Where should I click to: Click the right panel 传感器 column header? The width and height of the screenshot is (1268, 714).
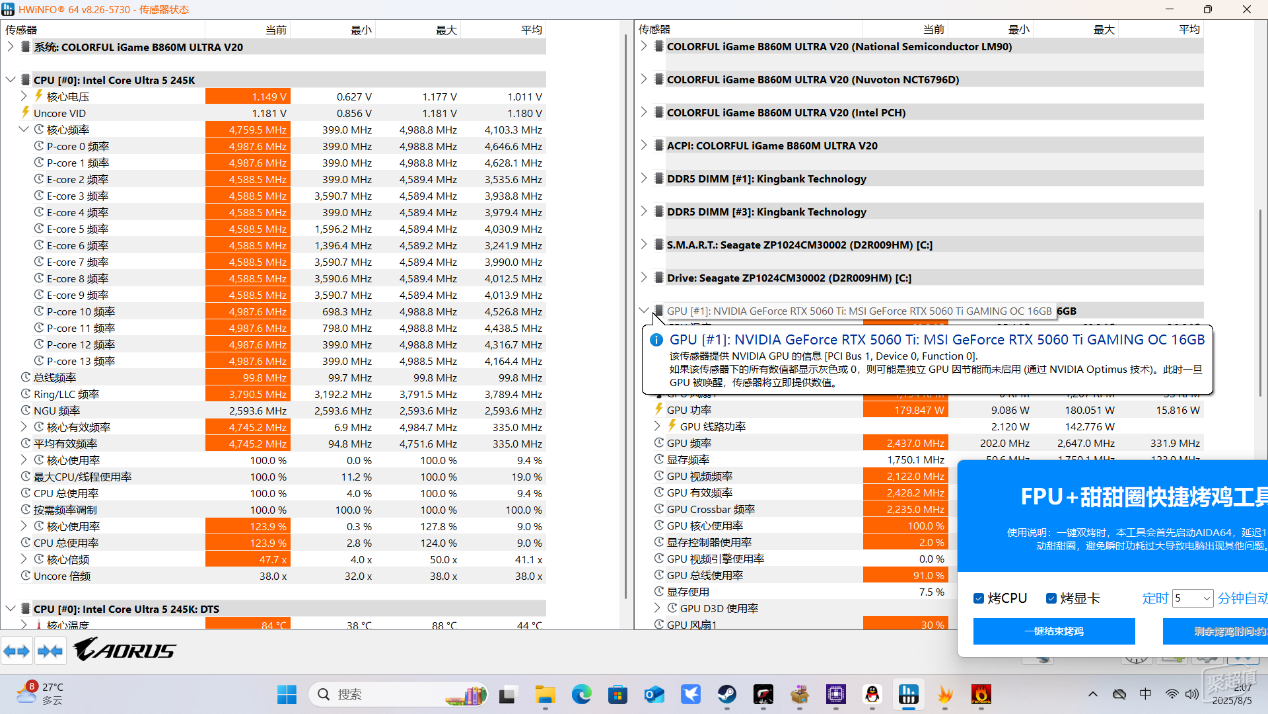(748, 30)
